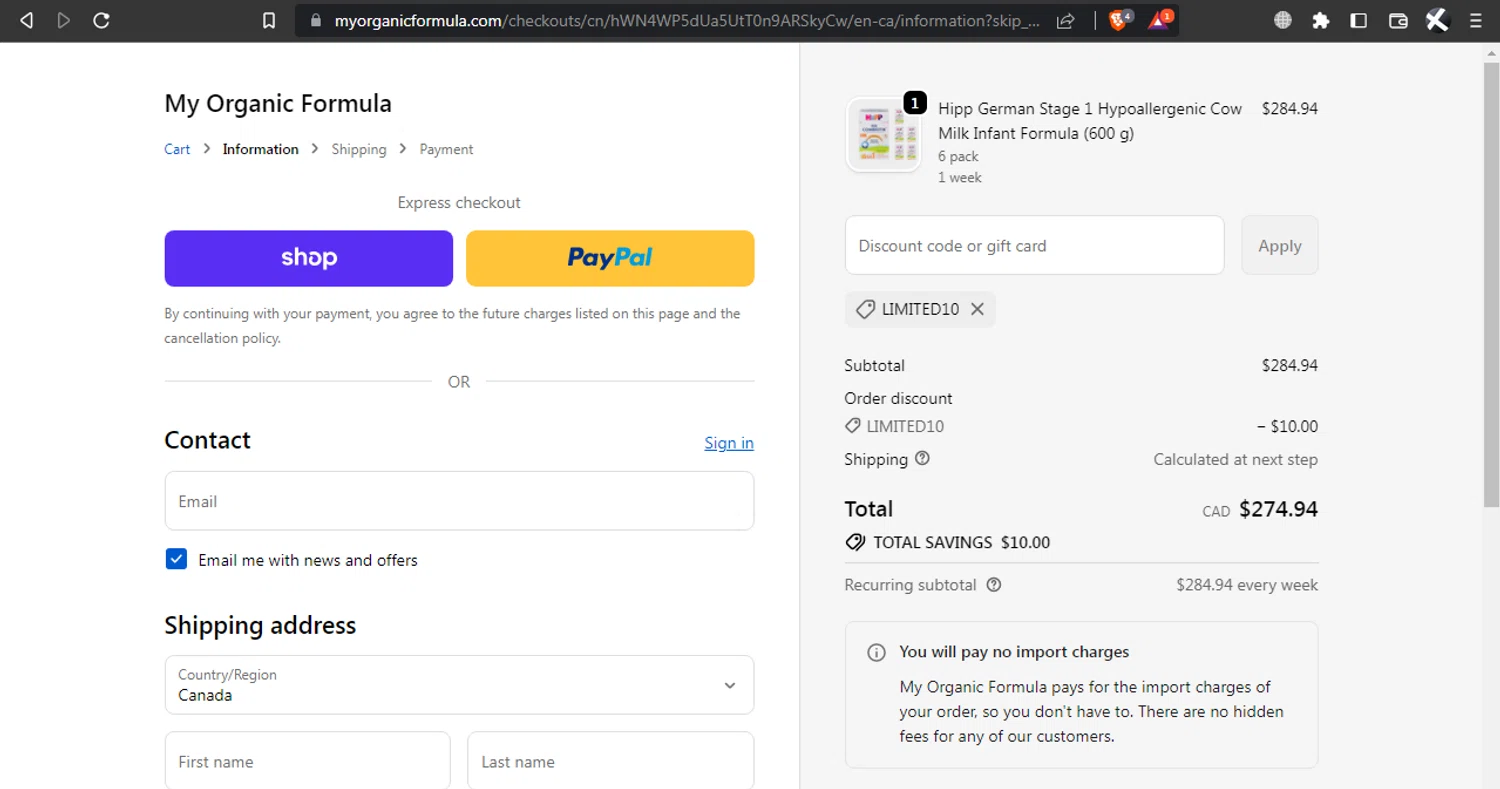
Task: Click the browser forward arrow
Action: [64, 20]
